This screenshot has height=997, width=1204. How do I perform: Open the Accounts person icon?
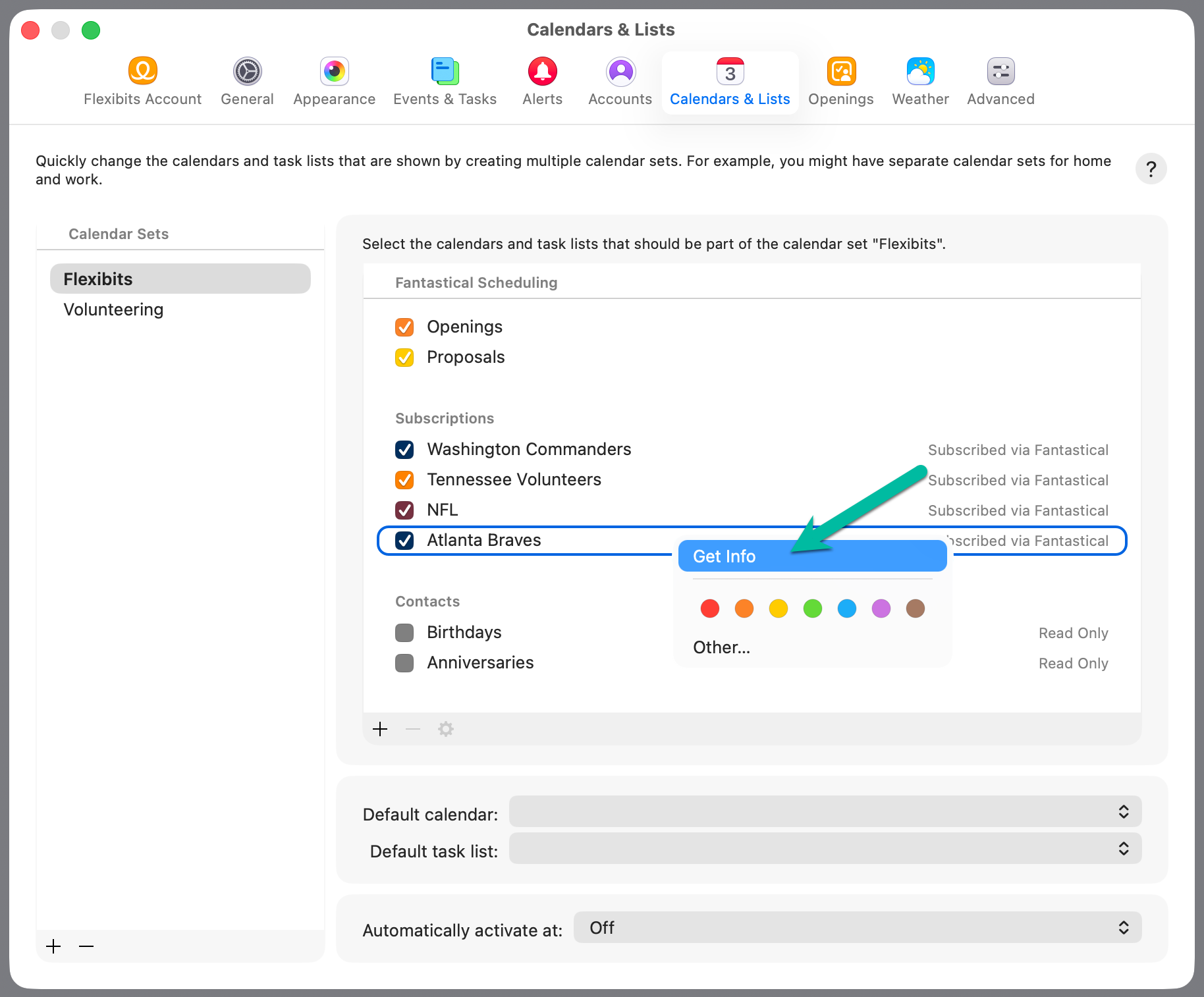coord(620,71)
